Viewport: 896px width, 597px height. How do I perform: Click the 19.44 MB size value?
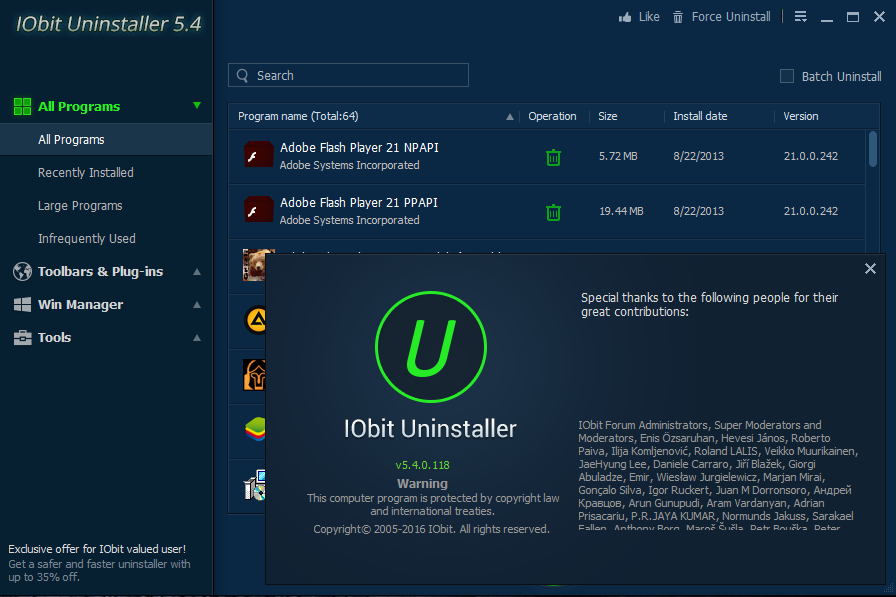pyautogui.click(x=621, y=211)
